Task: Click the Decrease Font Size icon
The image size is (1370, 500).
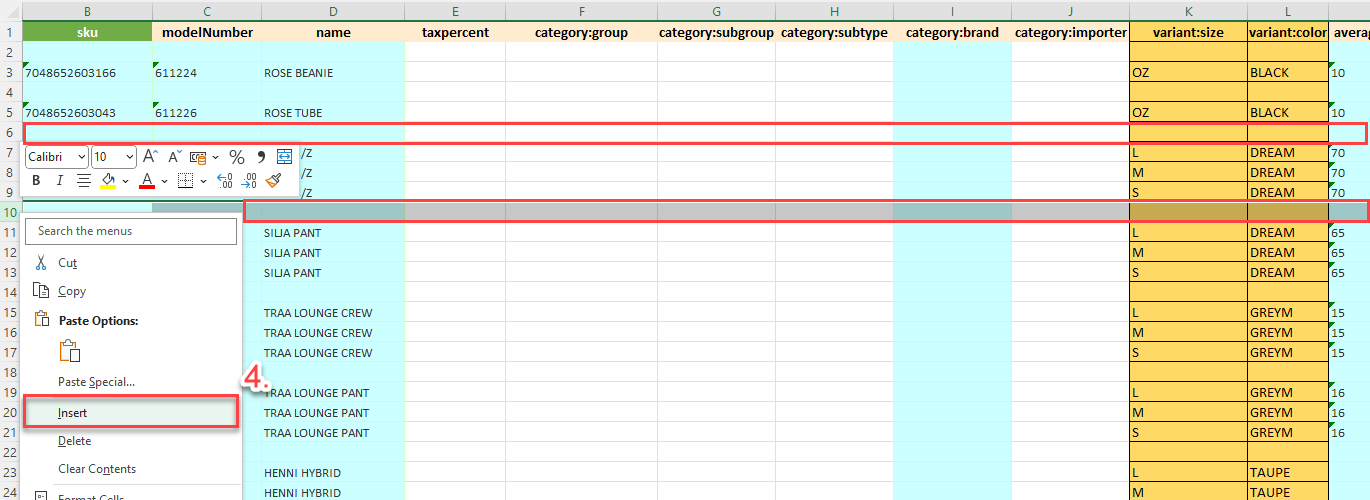Action: (174, 157)
